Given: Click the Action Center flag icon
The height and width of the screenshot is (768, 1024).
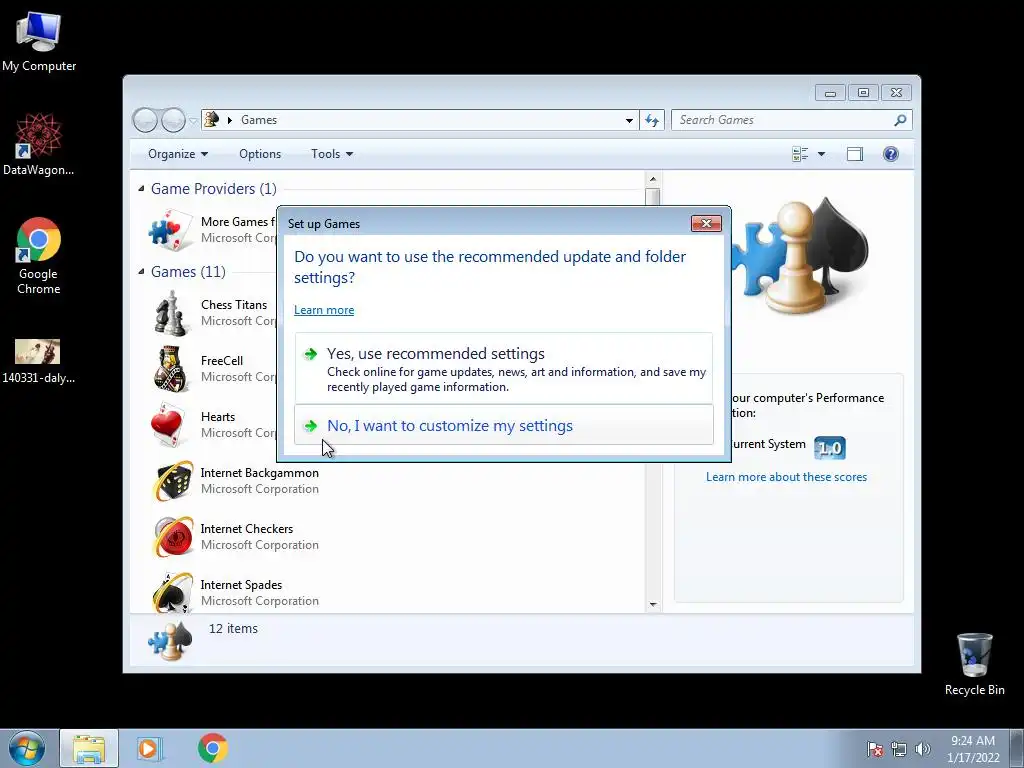Looking at the screenshot, I should click(874, 749).
